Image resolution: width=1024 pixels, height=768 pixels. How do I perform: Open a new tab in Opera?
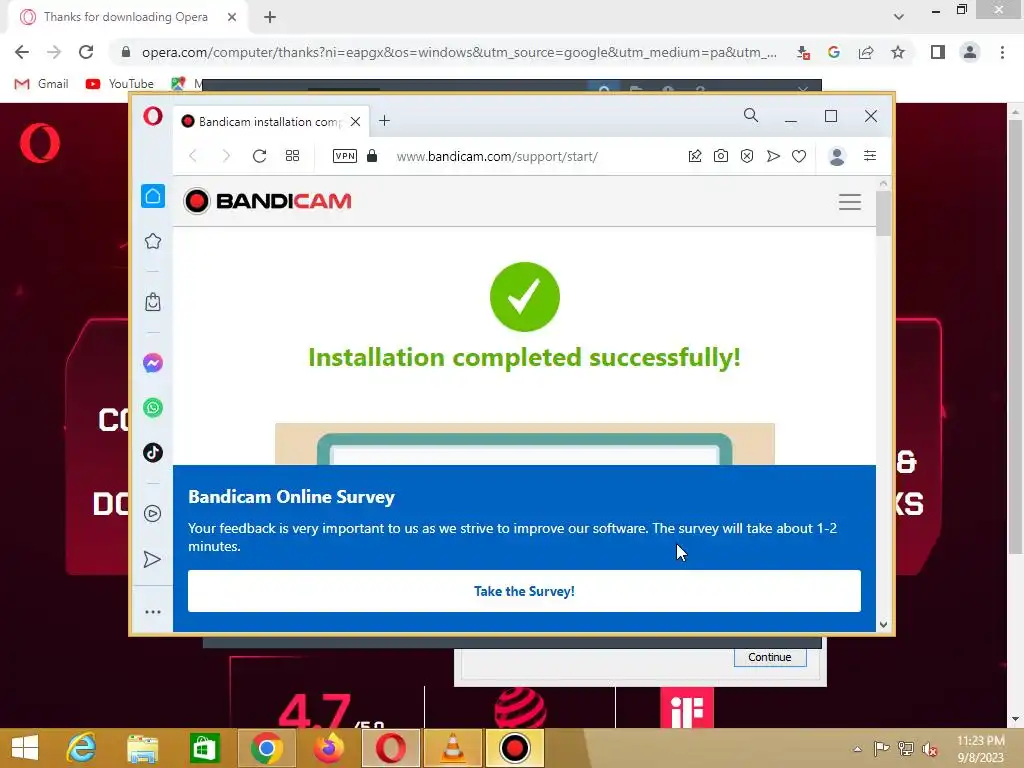tap(385, 121)
